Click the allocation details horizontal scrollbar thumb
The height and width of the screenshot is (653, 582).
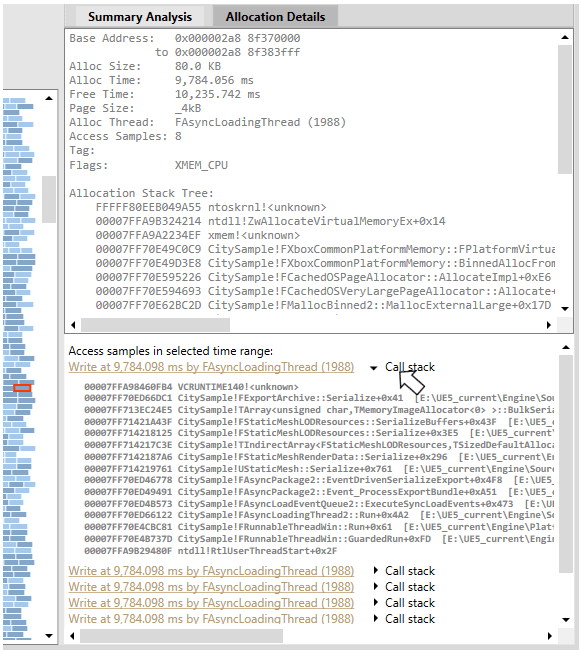coord(155,325)
